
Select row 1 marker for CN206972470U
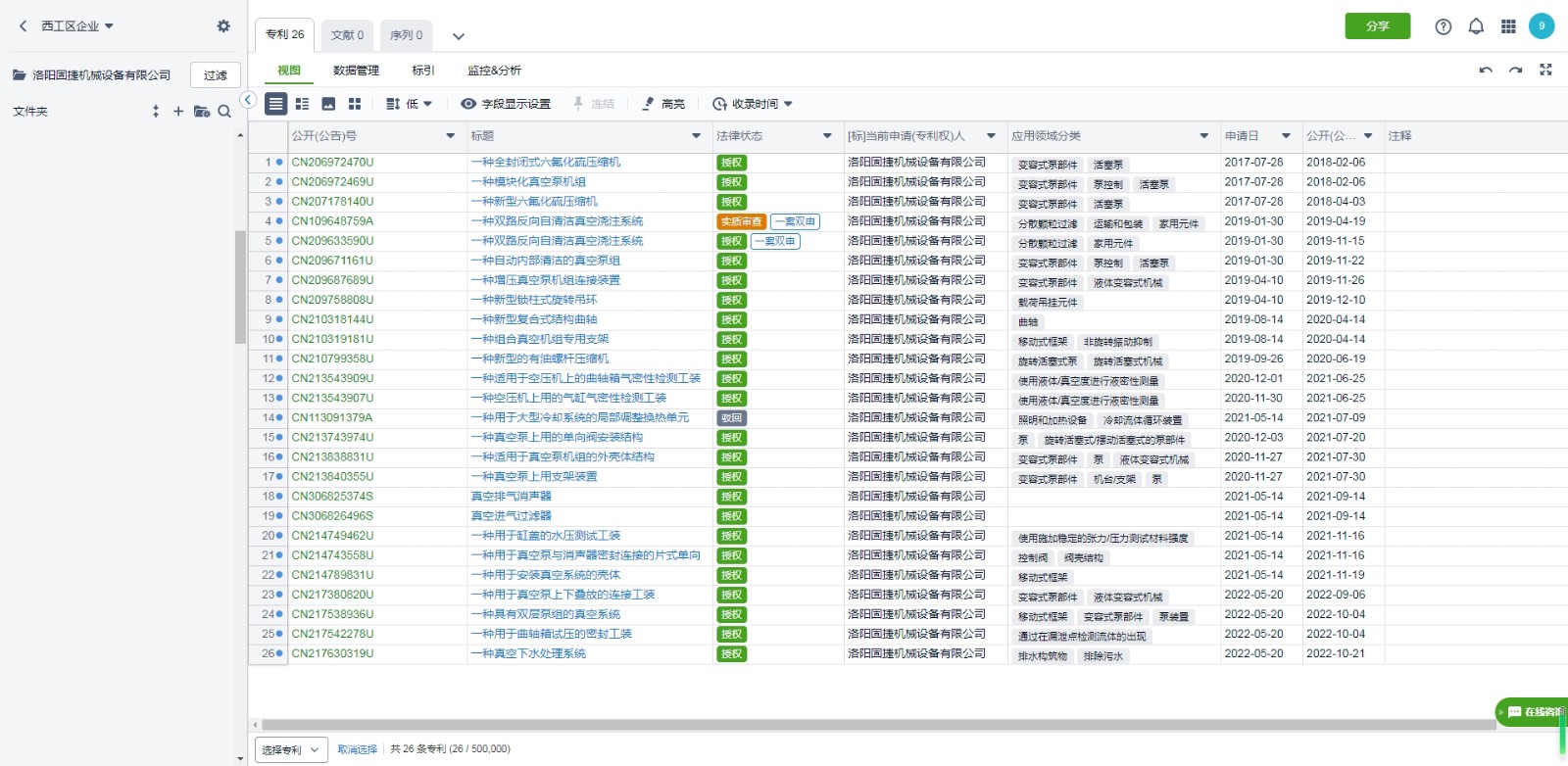tap(279, 163)
